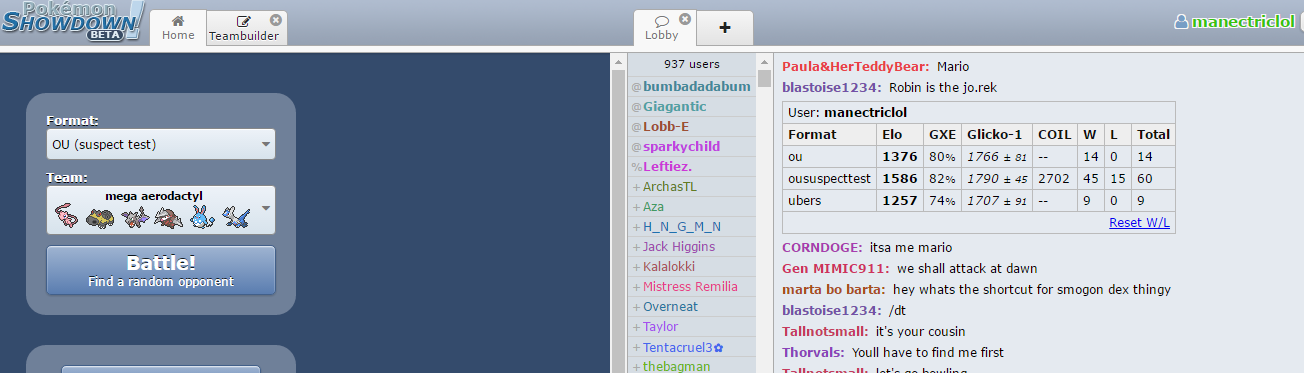Viewport: 1304px width, 373px height.
Task: Click the Reset W/L link
Action: pos(1139,223)
